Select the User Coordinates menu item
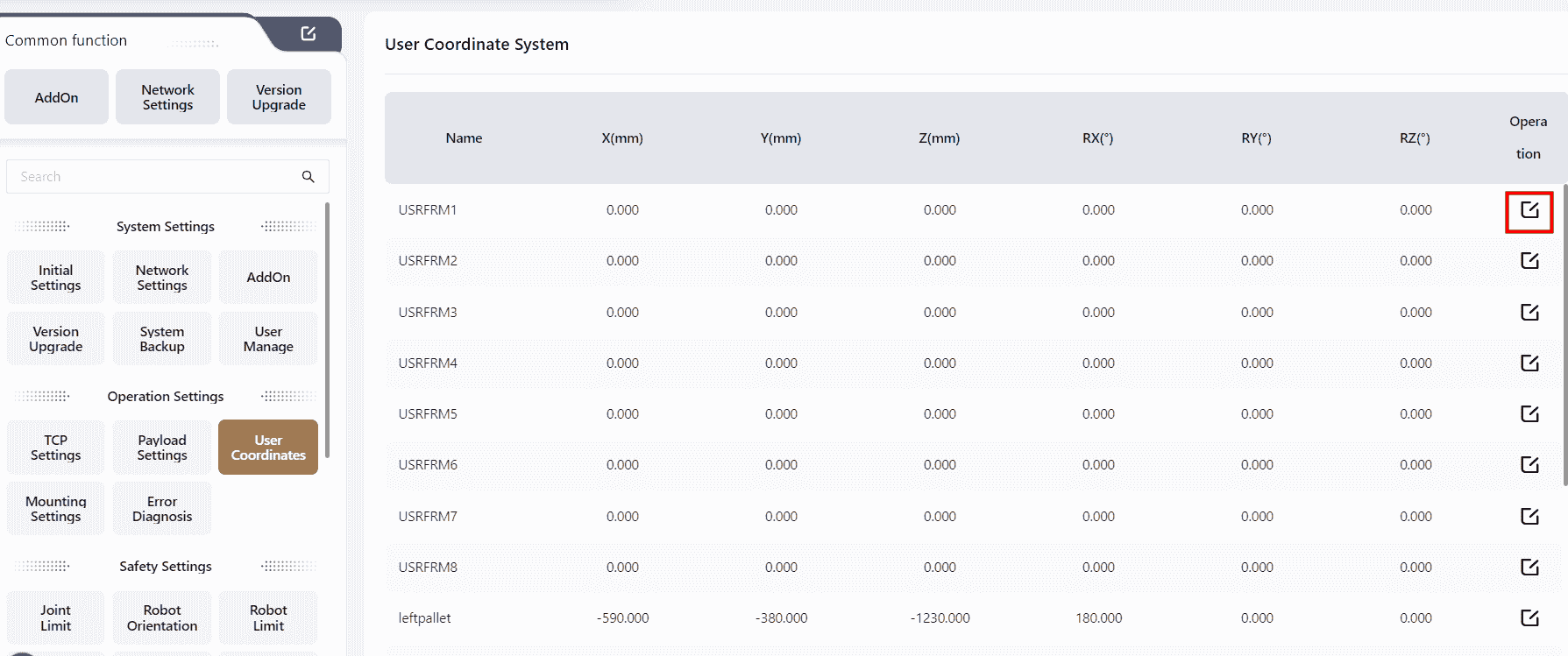1568x656 pixels. (268, 448)
